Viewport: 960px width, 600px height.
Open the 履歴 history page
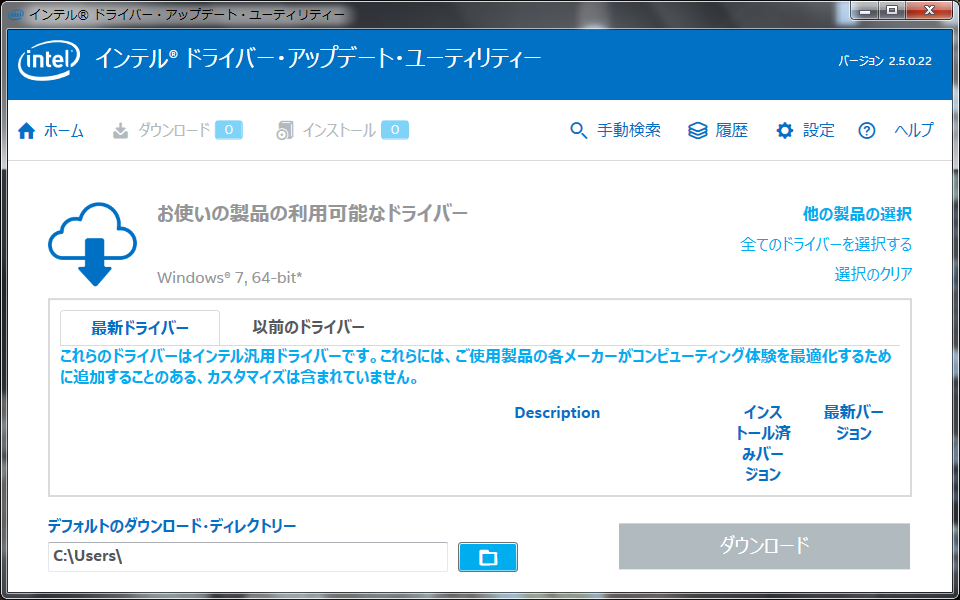pos(732,130)
